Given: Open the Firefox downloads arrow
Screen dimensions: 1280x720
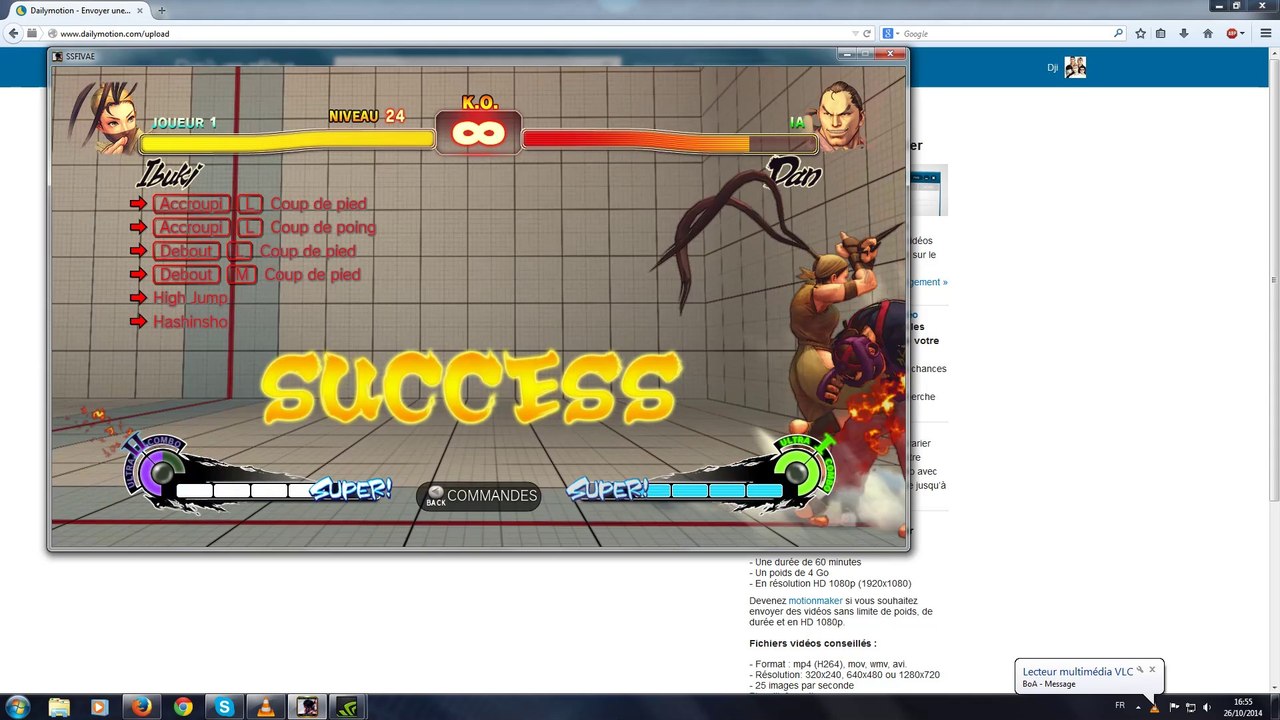Looking at the screenshot, I should 1184,33.
